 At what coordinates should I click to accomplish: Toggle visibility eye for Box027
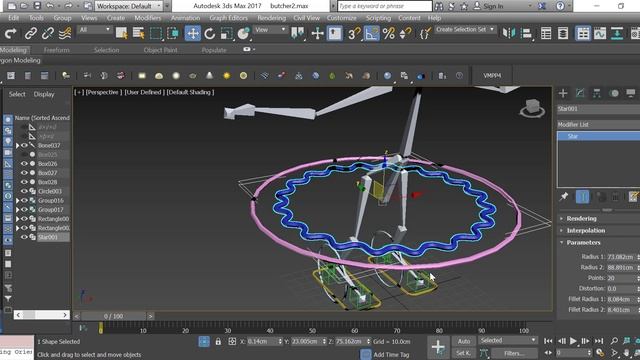click(24, 173)
